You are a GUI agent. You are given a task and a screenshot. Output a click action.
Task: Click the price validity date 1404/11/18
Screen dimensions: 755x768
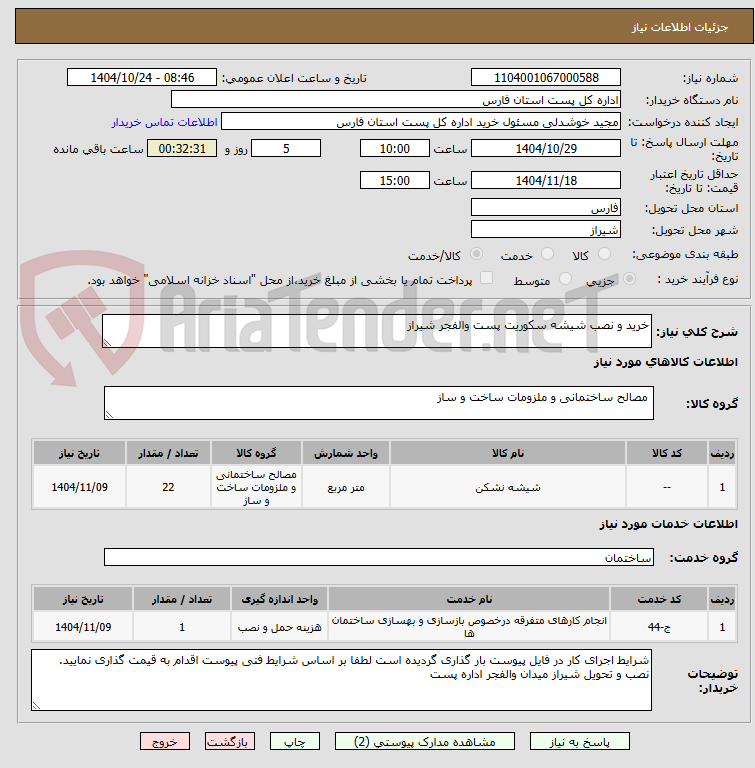(546, 181)
